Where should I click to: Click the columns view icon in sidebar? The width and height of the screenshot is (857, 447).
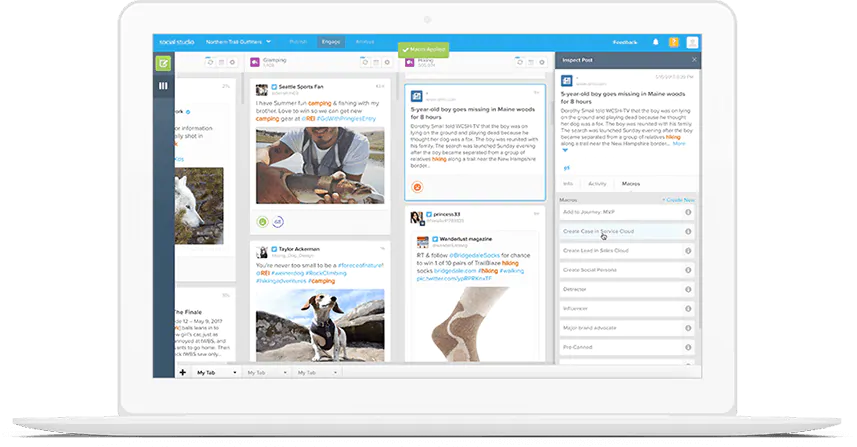point(163,86)
